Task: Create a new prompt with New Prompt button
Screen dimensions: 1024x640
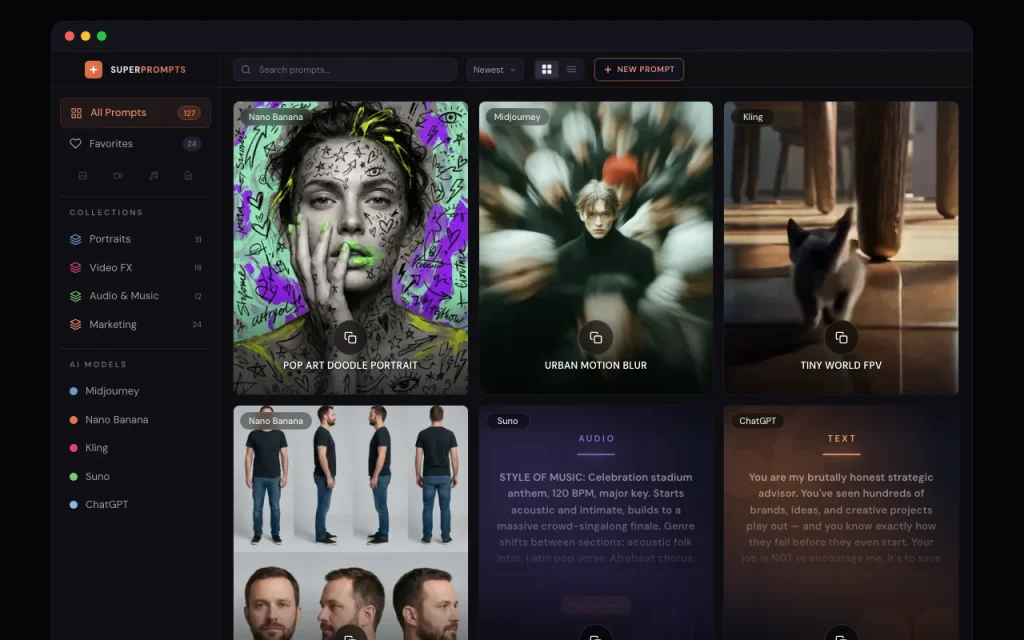Action: pos(639,70)
